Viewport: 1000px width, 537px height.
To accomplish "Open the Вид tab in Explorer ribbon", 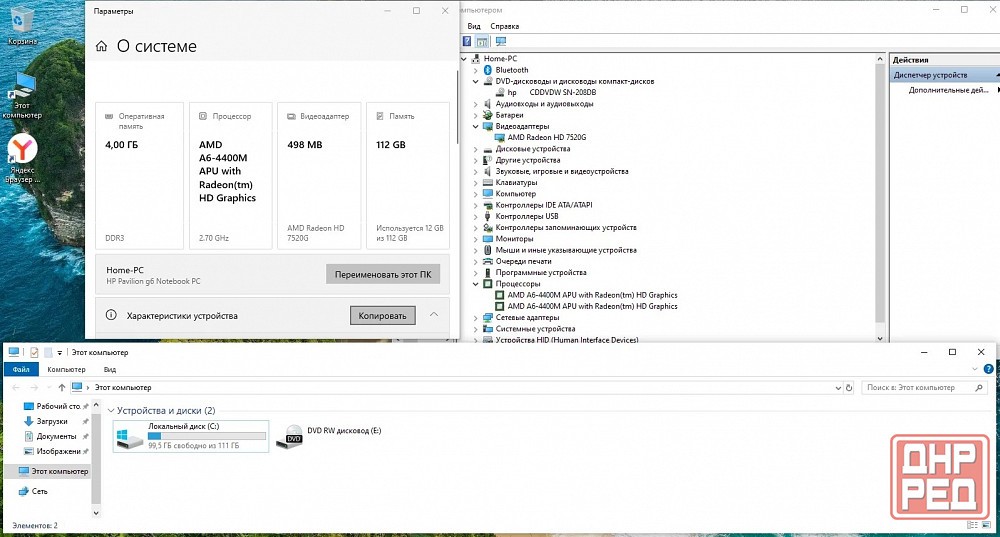I will tap(110, 369).
